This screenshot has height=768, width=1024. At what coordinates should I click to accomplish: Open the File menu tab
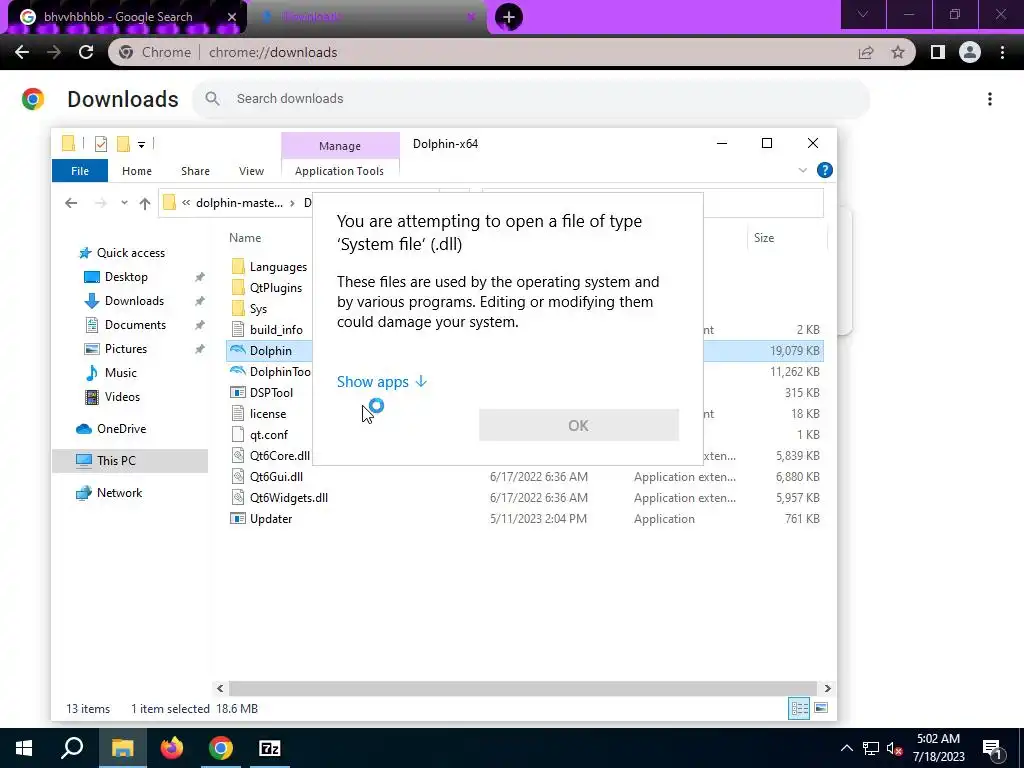80,171
